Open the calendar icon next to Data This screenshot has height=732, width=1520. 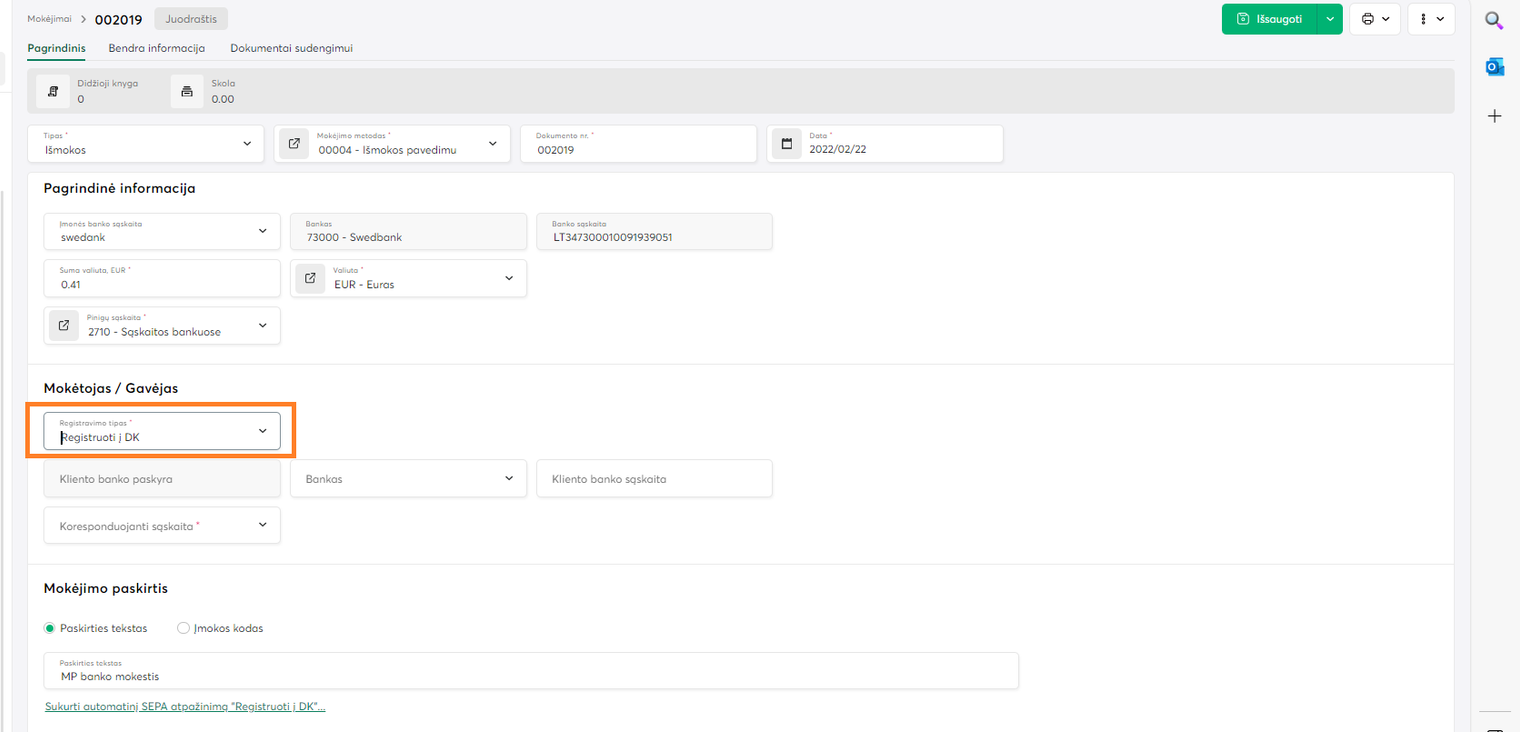point(787,144)
